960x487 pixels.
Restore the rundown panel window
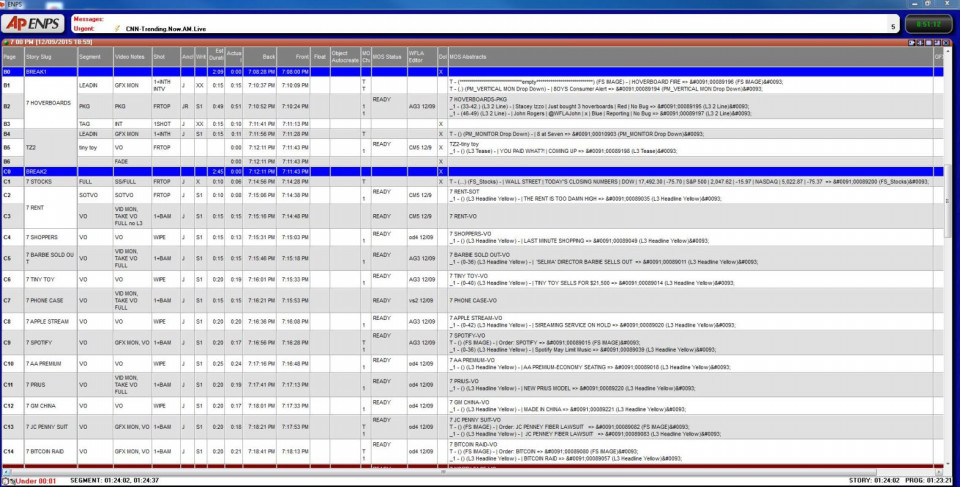pos(939,43)
